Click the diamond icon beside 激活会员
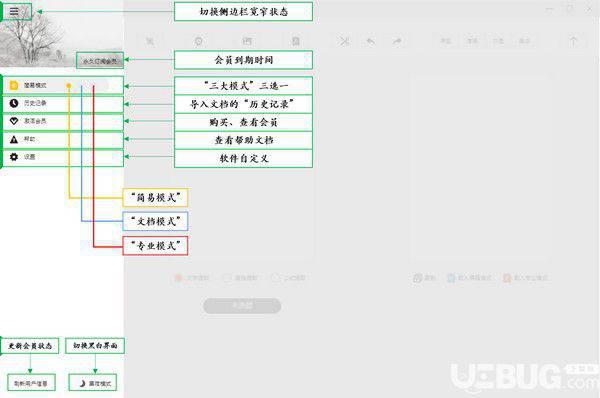 tap(14, 121)
